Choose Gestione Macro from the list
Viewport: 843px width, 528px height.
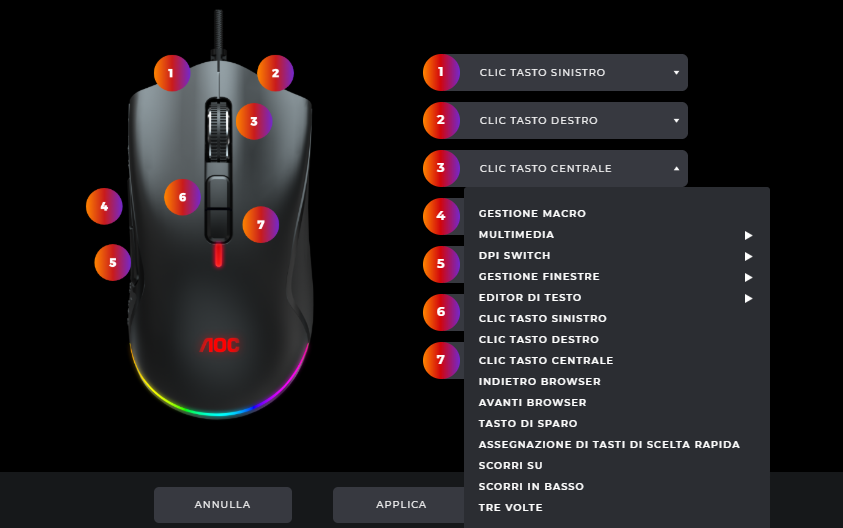pos(532,213)
